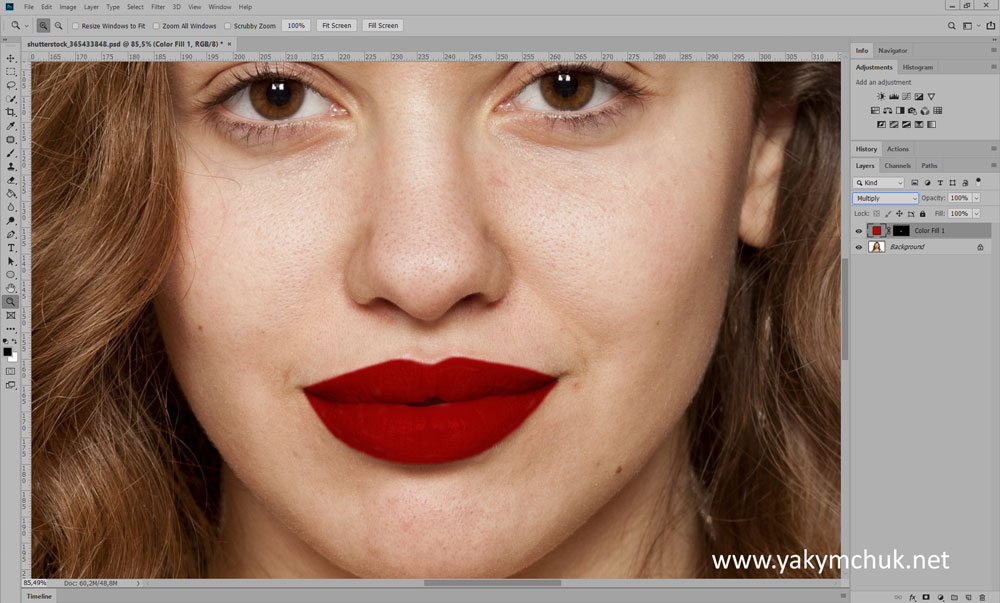The height and width of the screenshot is (603, 1000).
Task: Select the Zoom tool in toolbar
Action: [11, 302]
